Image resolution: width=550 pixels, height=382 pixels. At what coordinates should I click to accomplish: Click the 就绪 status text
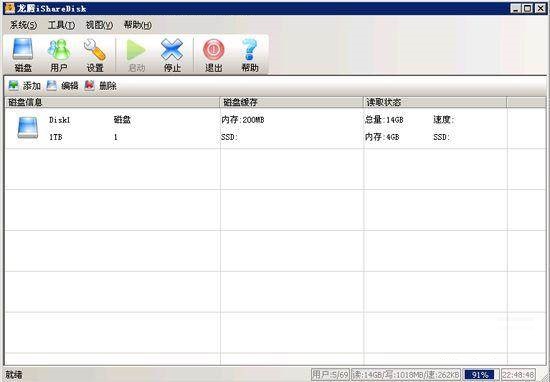pyautogui.click(x=14, y=375)
